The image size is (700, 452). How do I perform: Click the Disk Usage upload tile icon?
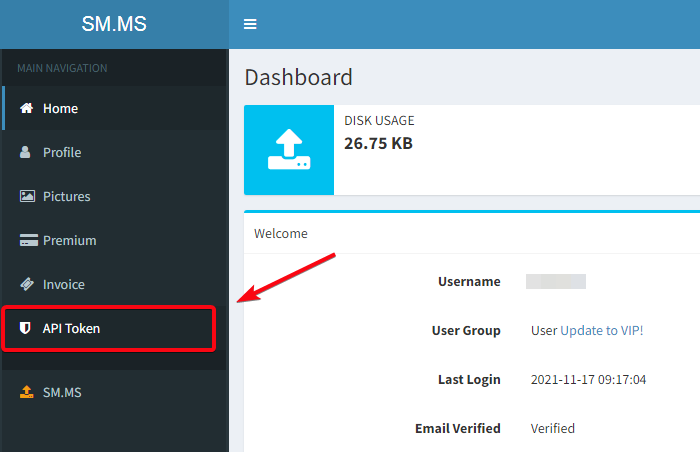[x=289, y=150]
